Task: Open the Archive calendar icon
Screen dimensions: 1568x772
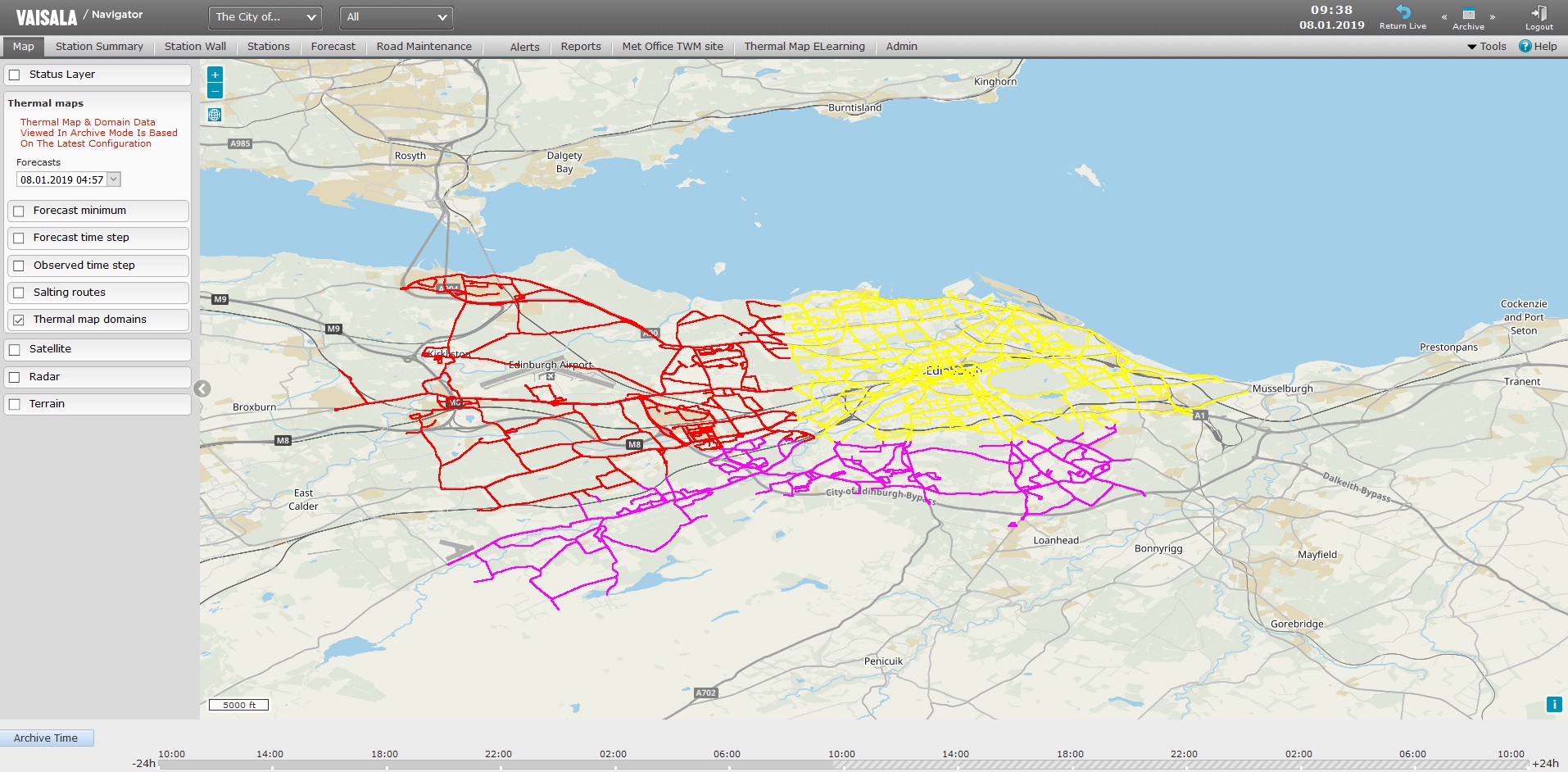Action: coord(1468,14)
